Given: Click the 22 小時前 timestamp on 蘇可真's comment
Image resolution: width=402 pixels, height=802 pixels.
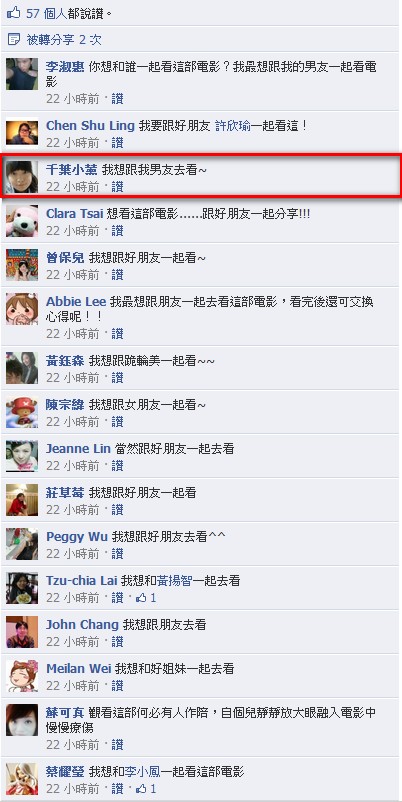Looking at the screenshot, I should tap(73, 744).
